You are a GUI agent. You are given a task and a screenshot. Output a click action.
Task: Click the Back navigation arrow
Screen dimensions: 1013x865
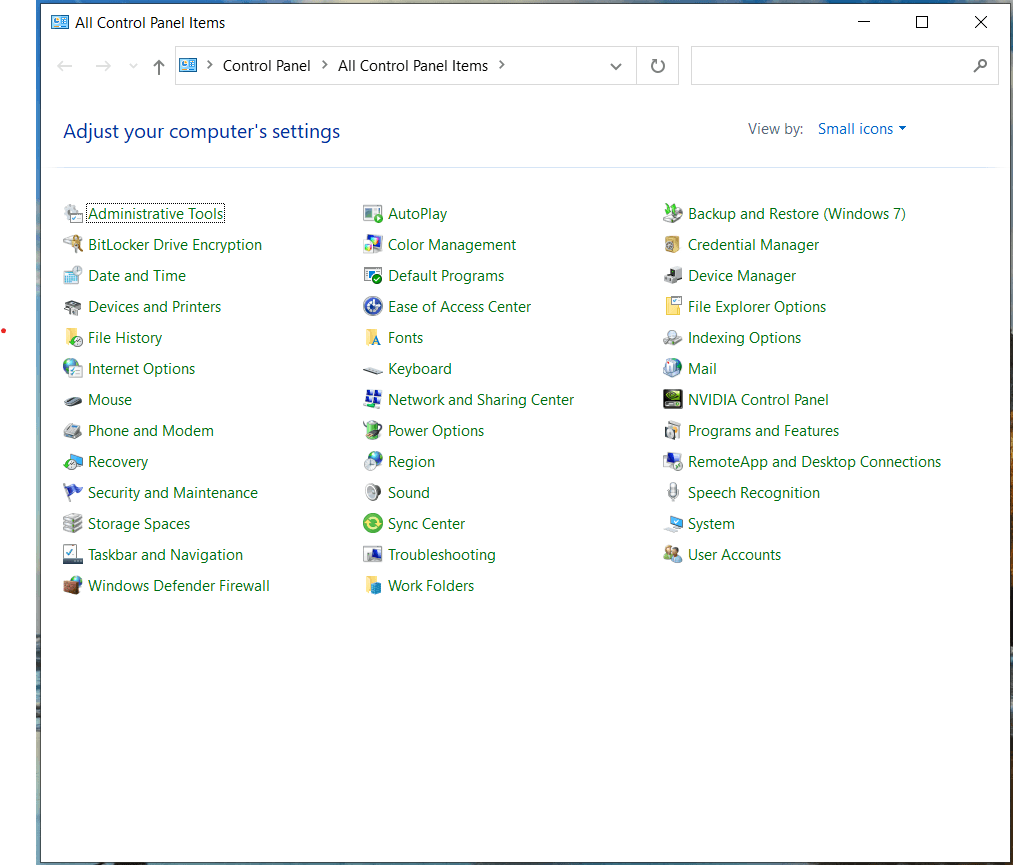point(65,66)
